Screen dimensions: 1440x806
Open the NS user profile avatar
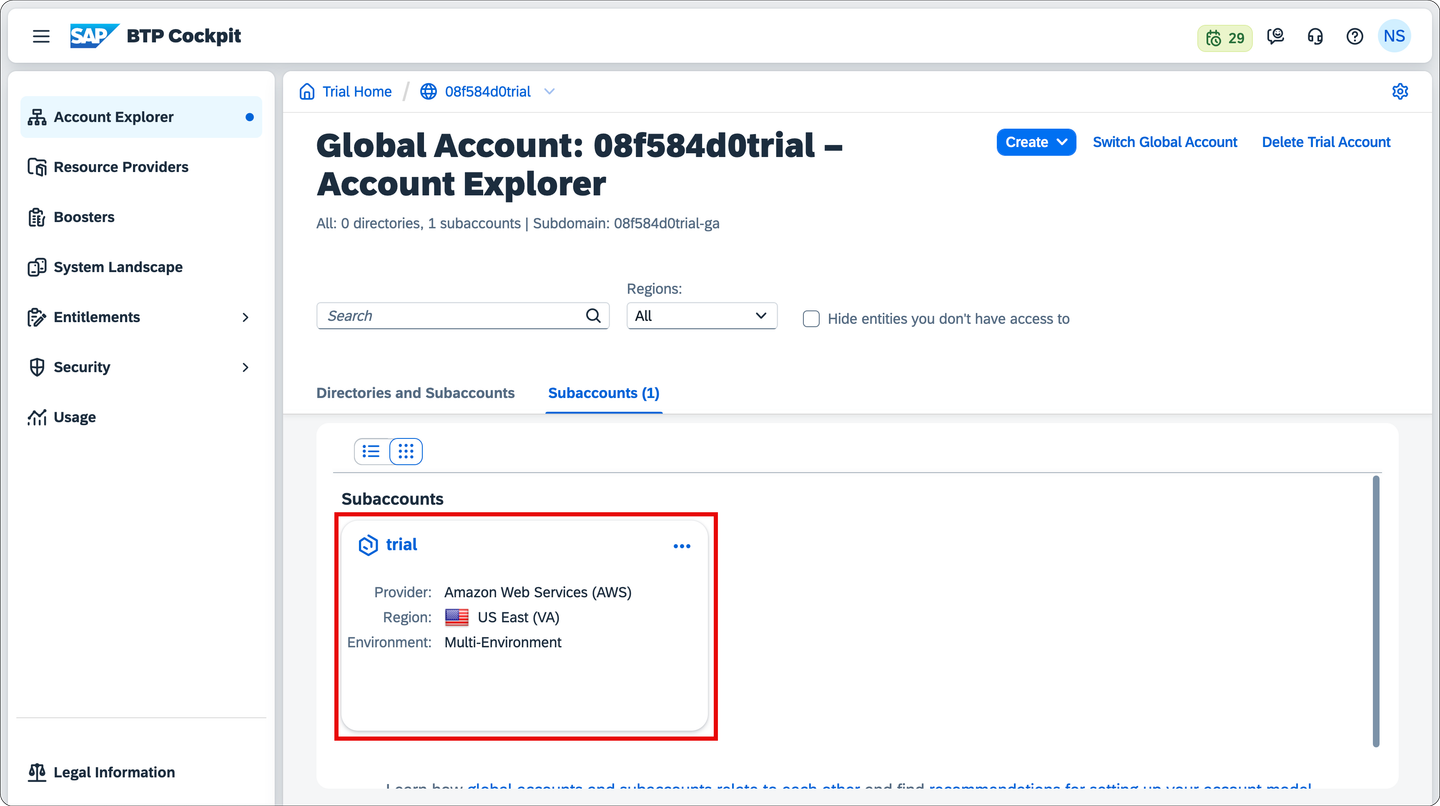point(1394,36)
